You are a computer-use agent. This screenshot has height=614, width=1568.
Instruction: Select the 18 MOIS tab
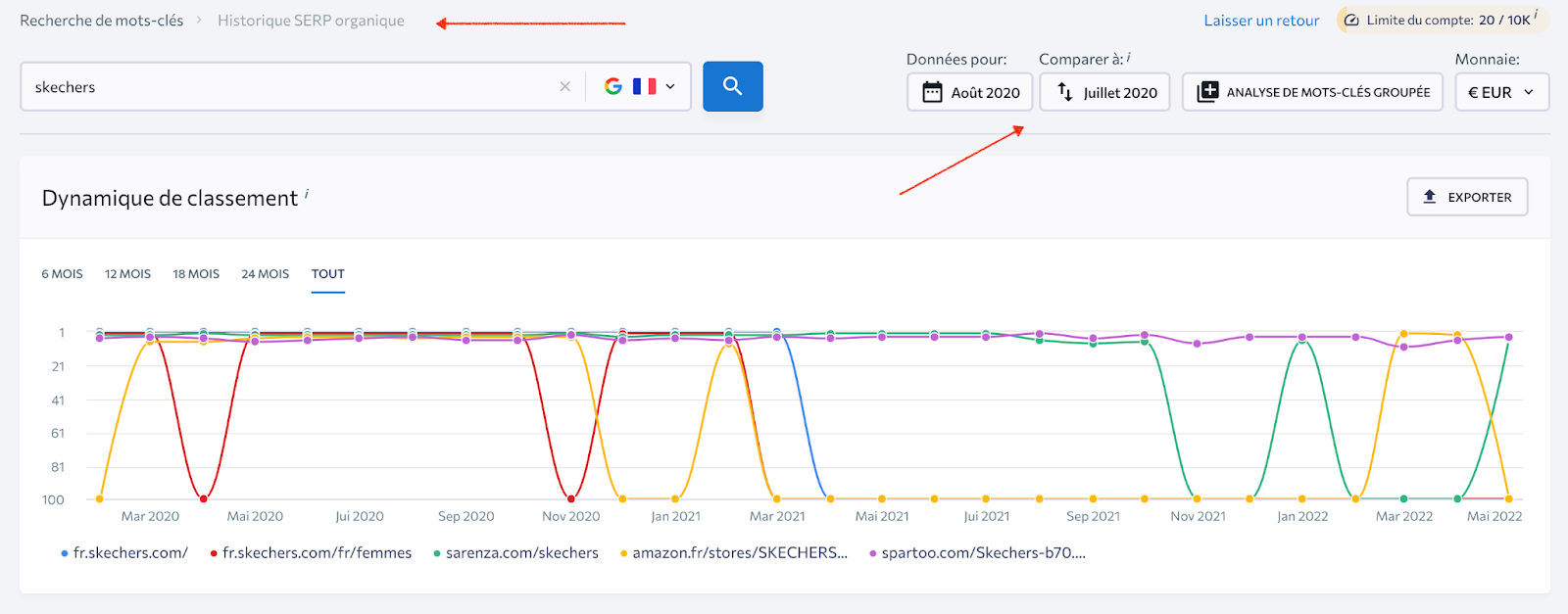[x=196, y=274]
